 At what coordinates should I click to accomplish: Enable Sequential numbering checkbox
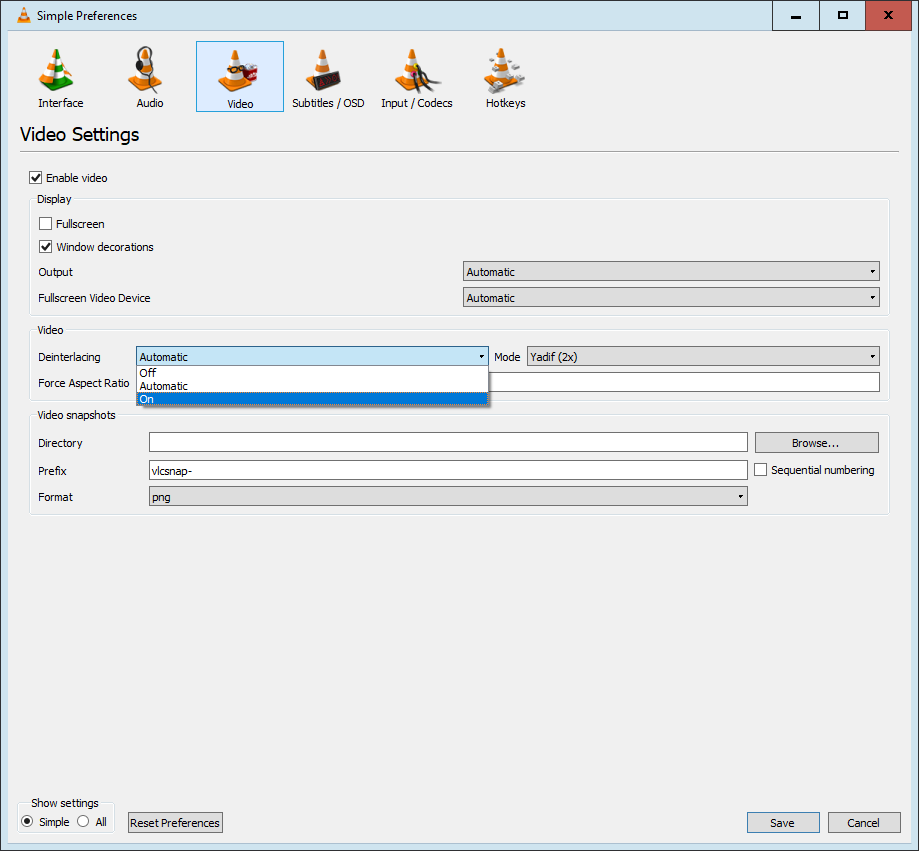coord(760,470)
